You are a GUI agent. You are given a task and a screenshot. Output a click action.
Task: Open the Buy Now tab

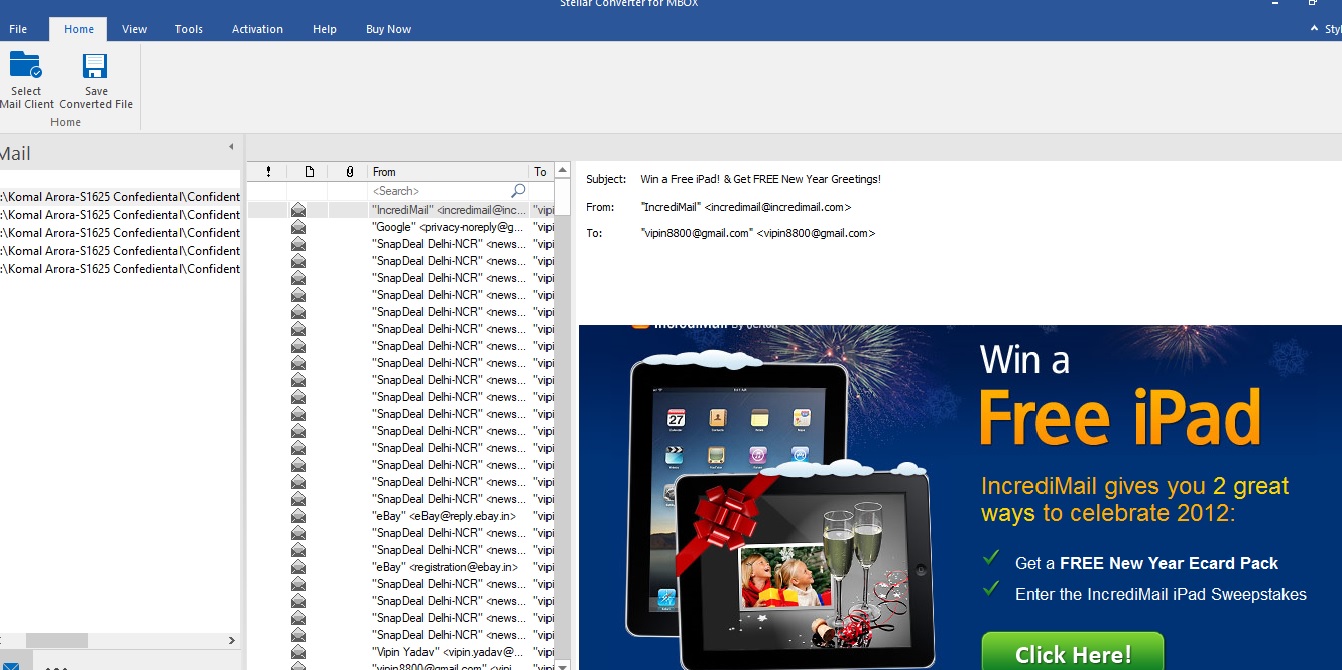389,29
